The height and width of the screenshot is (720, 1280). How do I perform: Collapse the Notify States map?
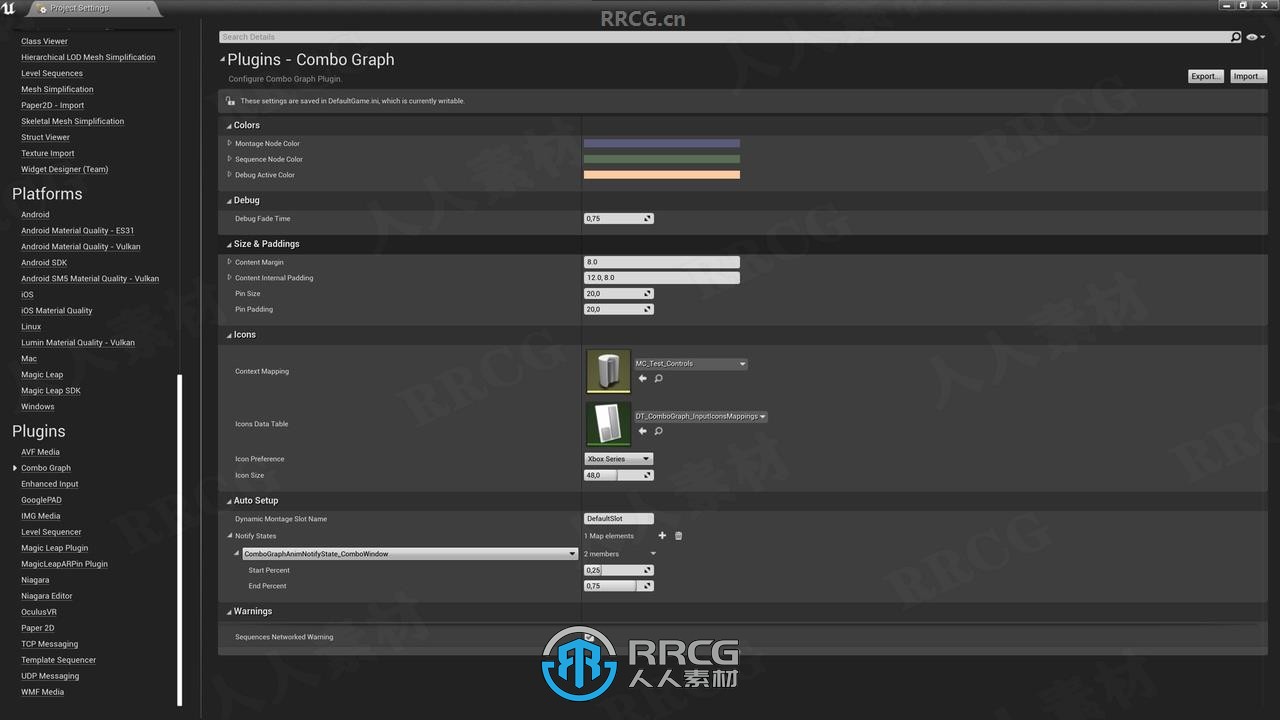pos(229,536)
